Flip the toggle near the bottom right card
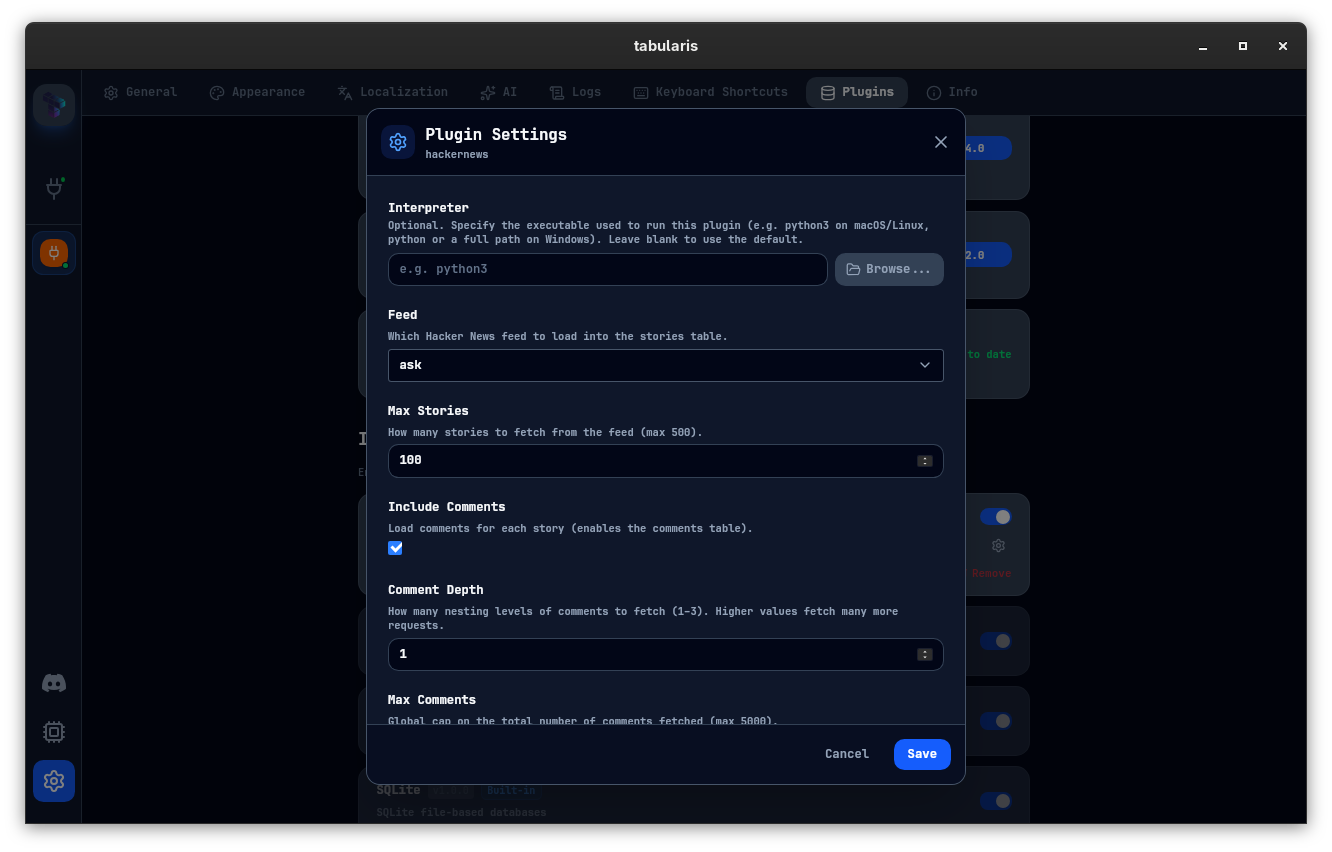Viewport: 1332px width, 852px height. click(x=996, y=801)
